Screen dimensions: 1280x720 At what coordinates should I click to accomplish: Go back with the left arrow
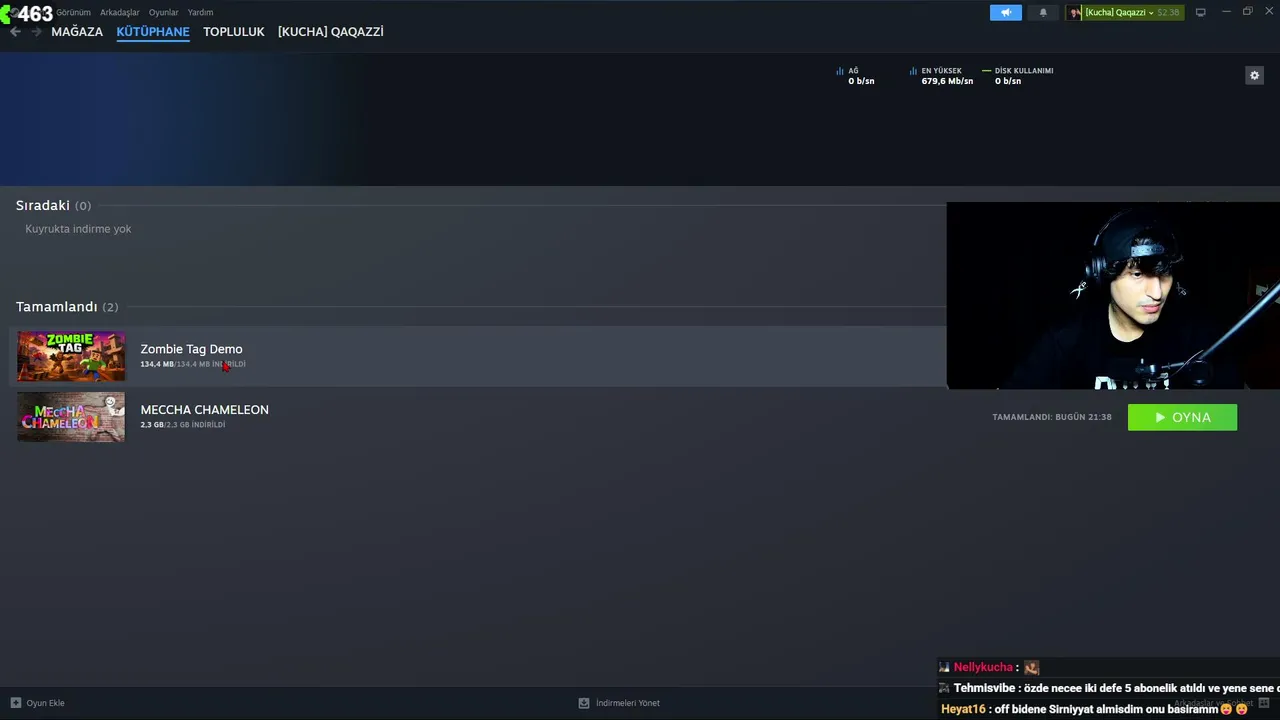pos(15,32)
